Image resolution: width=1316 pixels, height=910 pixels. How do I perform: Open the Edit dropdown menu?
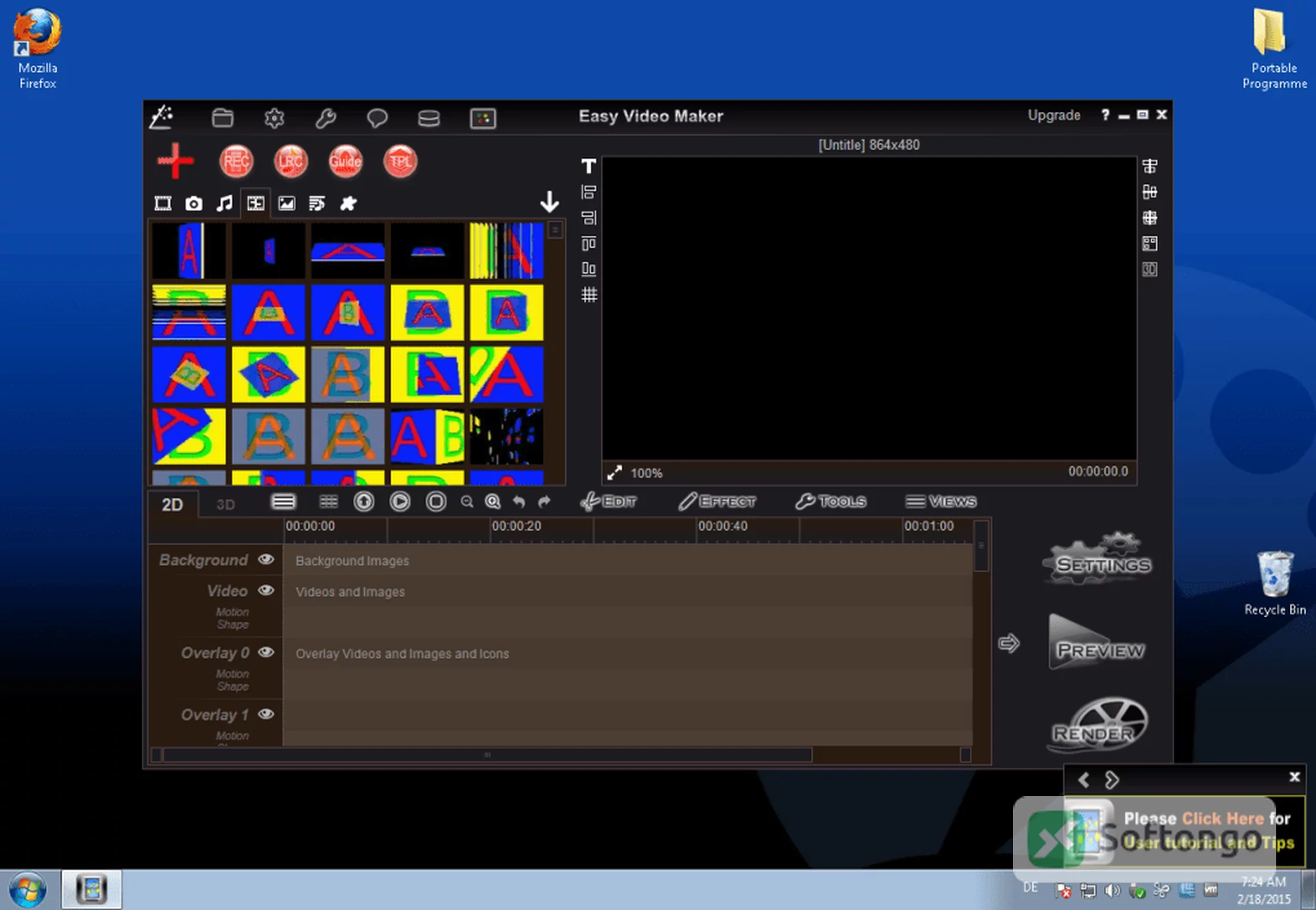click(x=609, y=501)
